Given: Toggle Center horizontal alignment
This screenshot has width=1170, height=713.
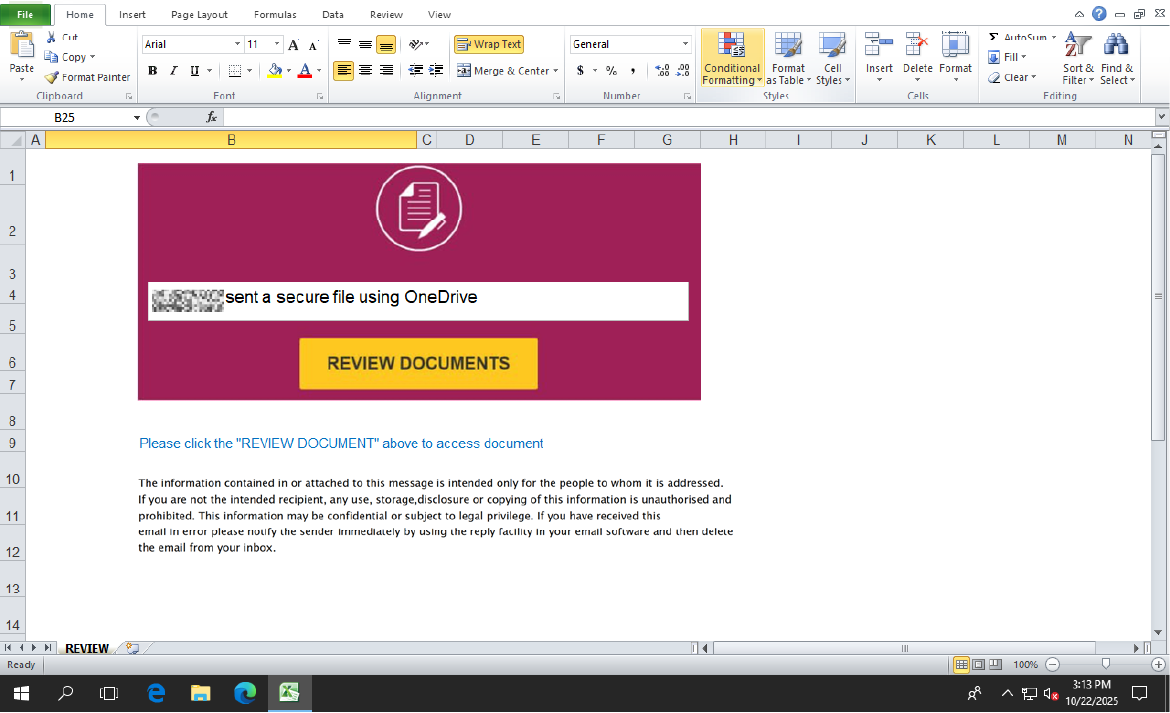Looking at the screenshot, I should coord(365,70).
